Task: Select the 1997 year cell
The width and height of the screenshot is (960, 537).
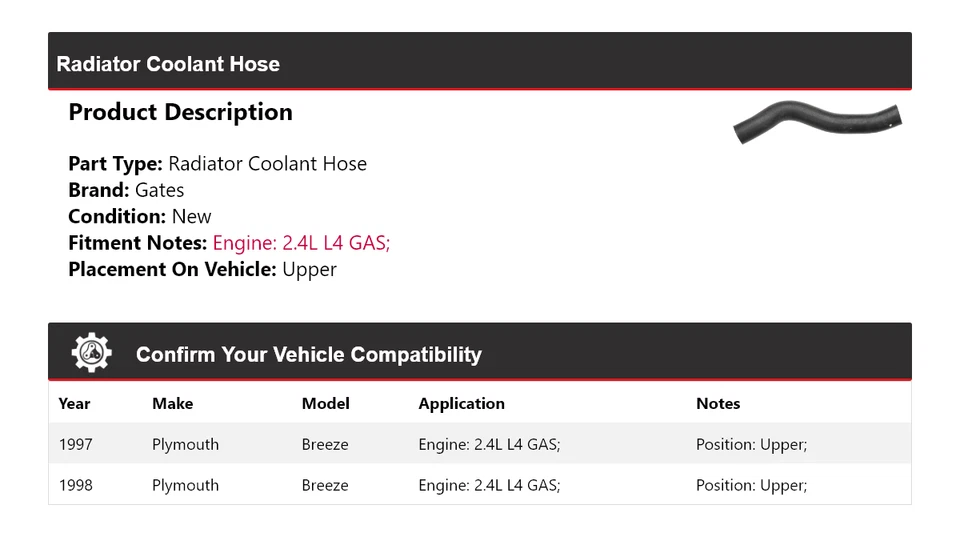Action: pos(76,444)
